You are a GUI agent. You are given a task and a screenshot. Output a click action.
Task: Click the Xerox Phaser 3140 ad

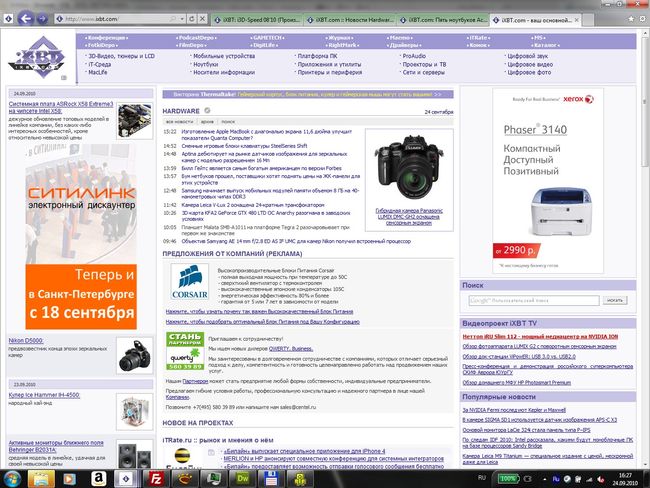click(x=548, y=180)
